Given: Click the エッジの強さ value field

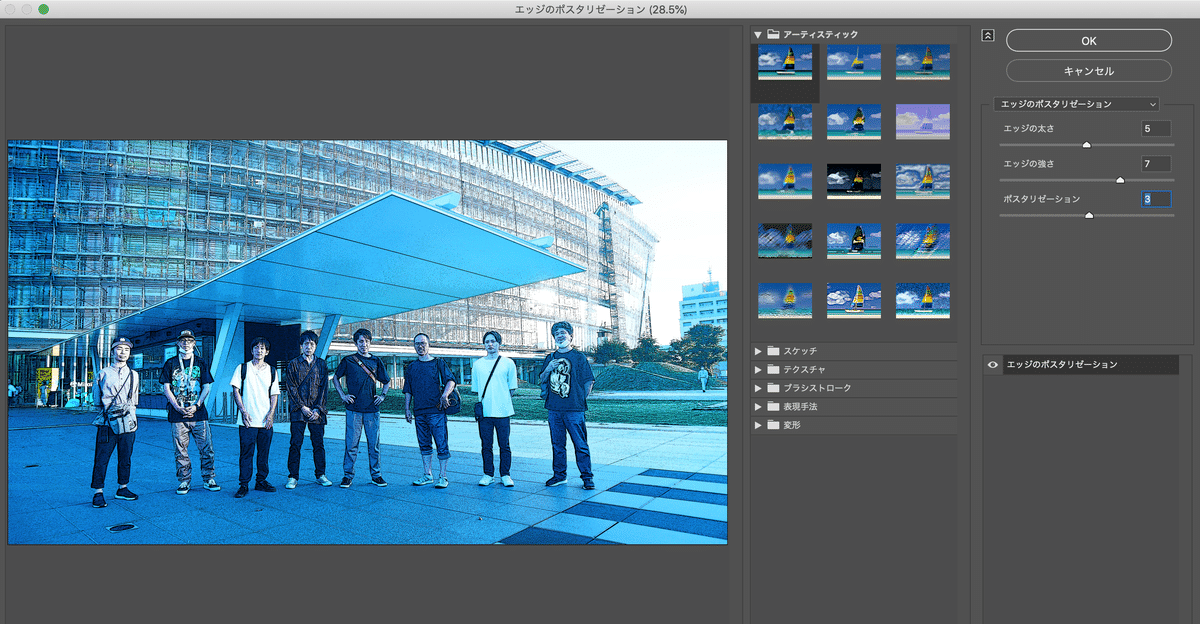Looking at the screenshot, I should pos(1156,164).
